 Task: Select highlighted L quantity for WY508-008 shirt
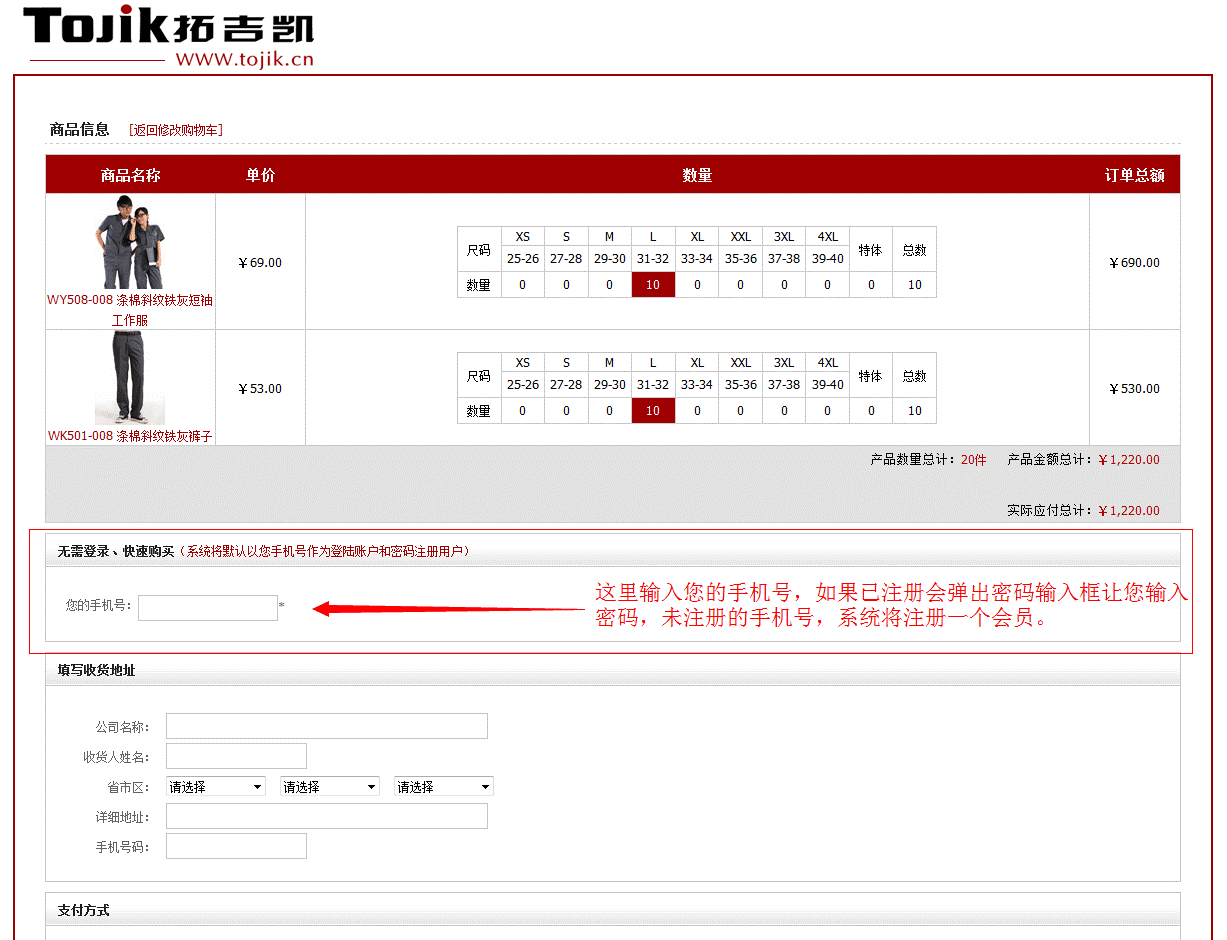tap(653, 285)
